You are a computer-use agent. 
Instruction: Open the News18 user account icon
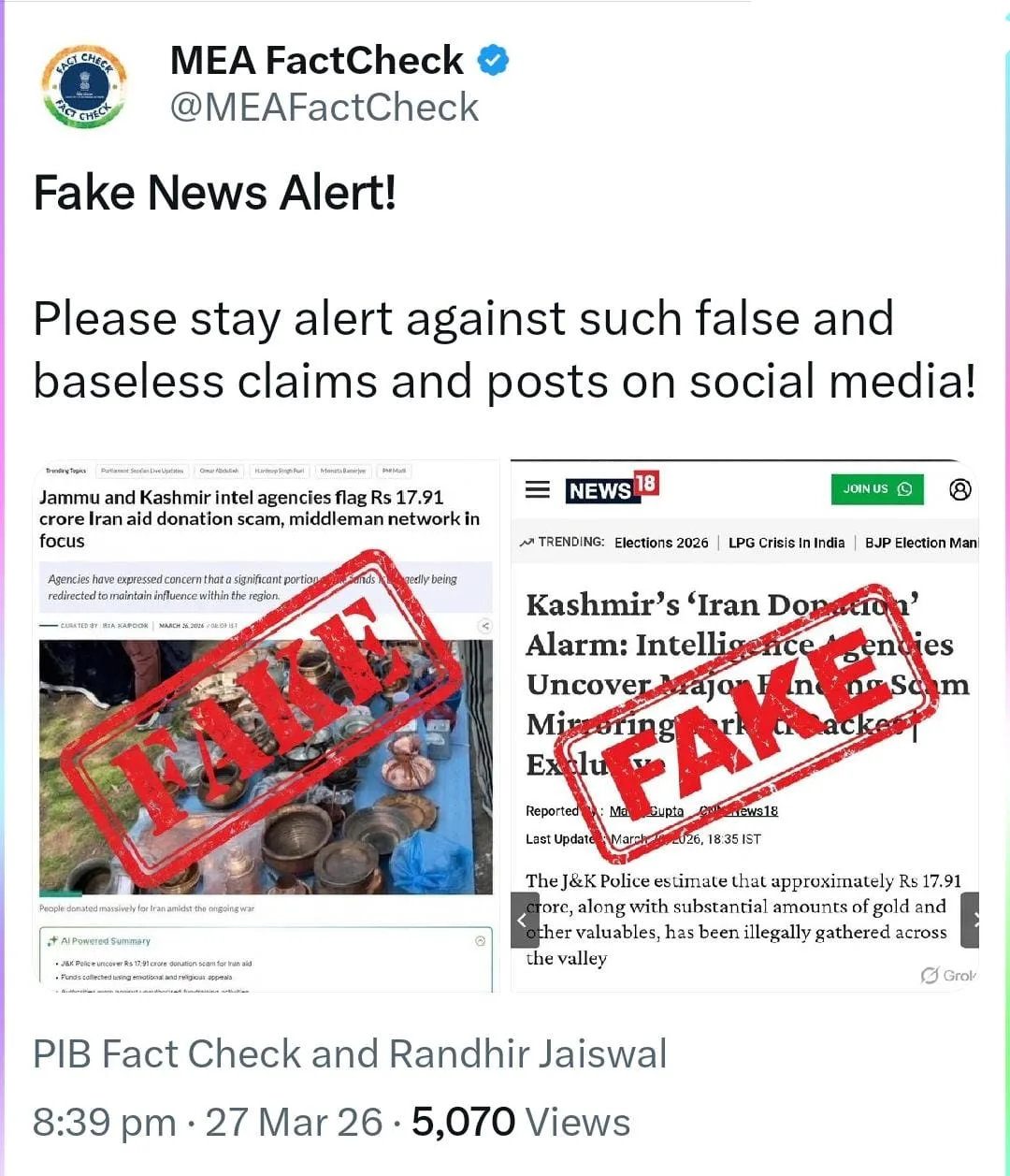[x=959, y=489]
